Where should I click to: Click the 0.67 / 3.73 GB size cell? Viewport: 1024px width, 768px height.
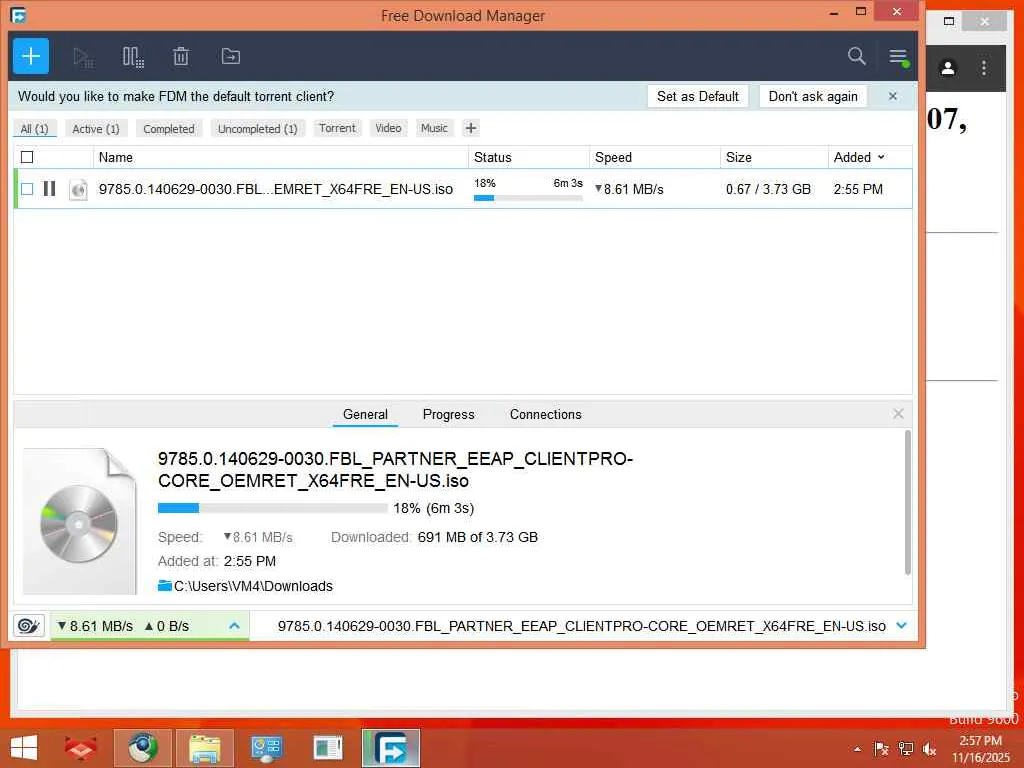coord(768,189)
